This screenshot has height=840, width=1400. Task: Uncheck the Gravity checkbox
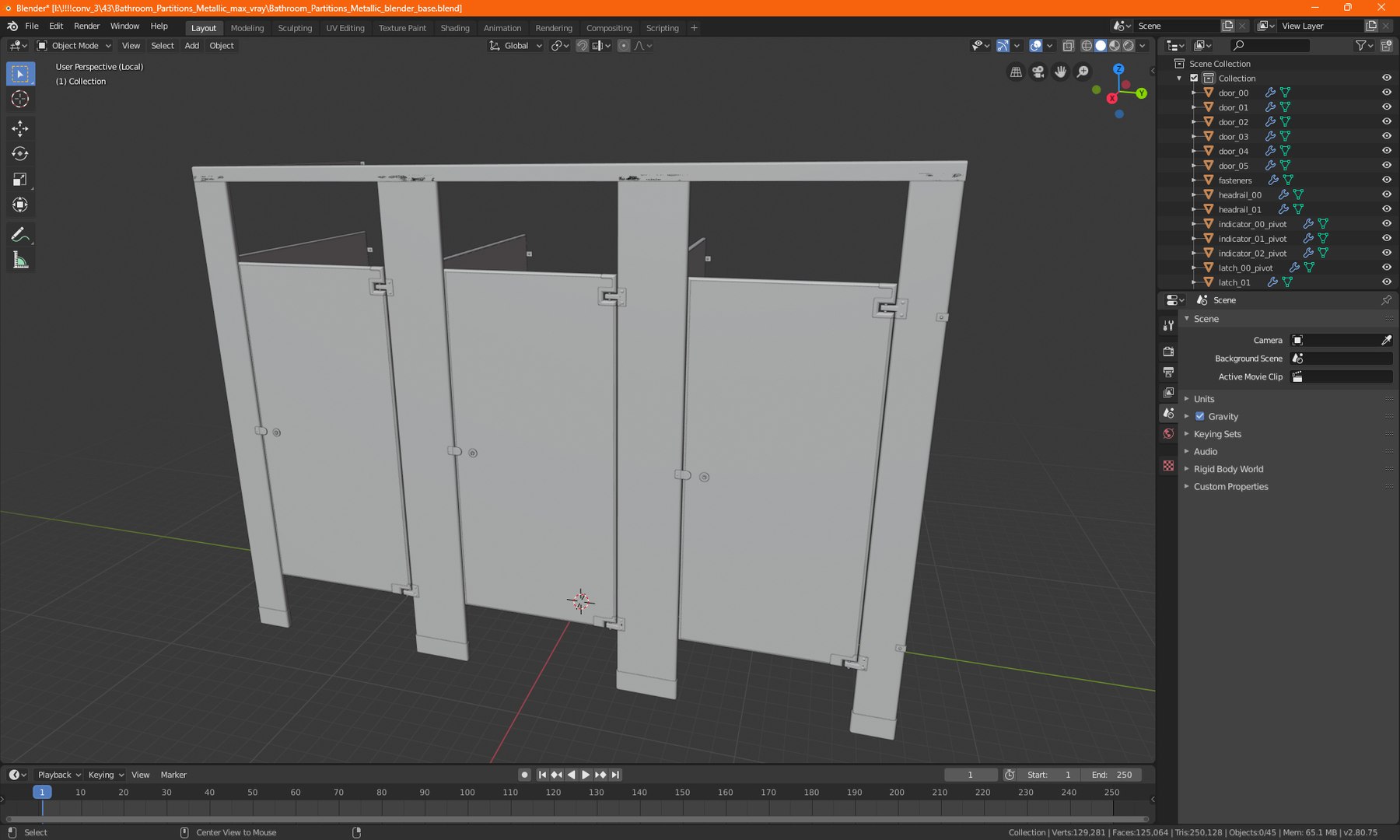pyautogui.click(x=1200, y=416)
